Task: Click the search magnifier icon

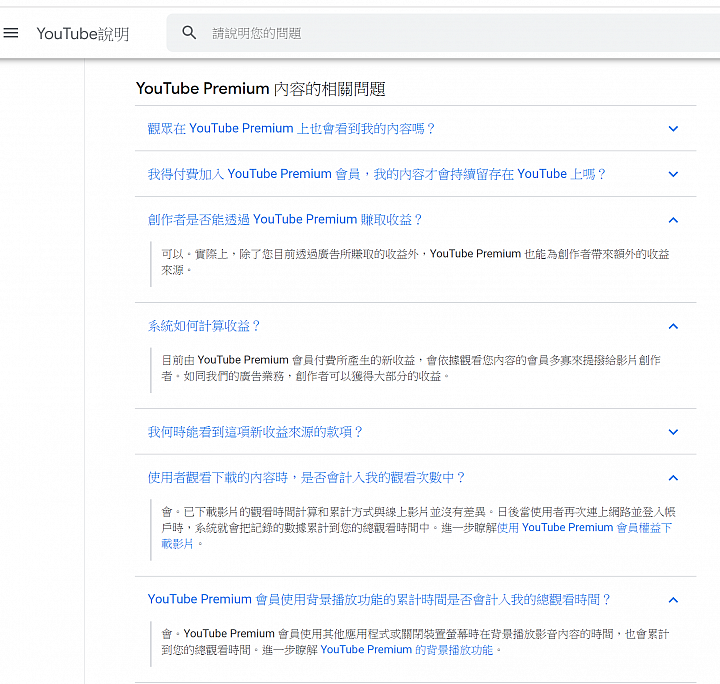Action: click(189, 33)
